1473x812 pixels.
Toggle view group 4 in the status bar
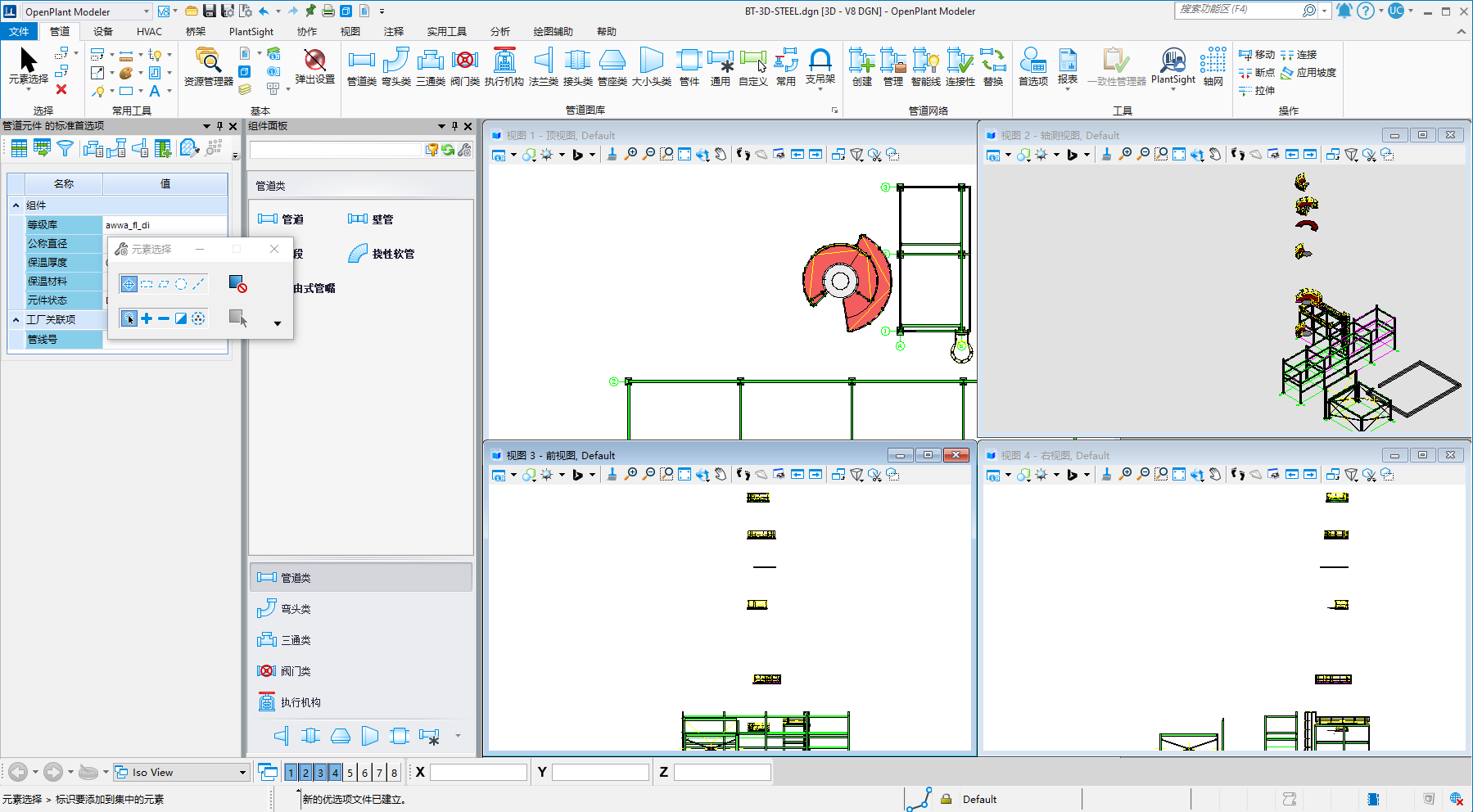coord(334,772)
